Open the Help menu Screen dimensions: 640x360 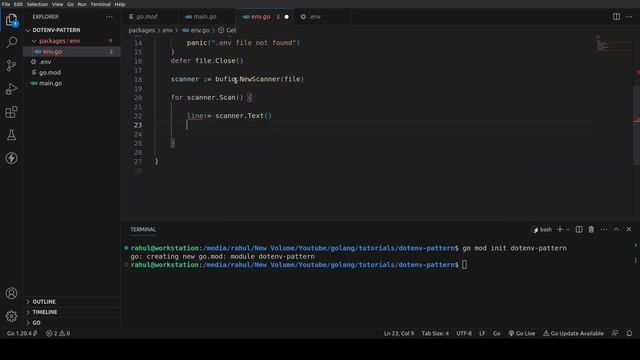120,4
